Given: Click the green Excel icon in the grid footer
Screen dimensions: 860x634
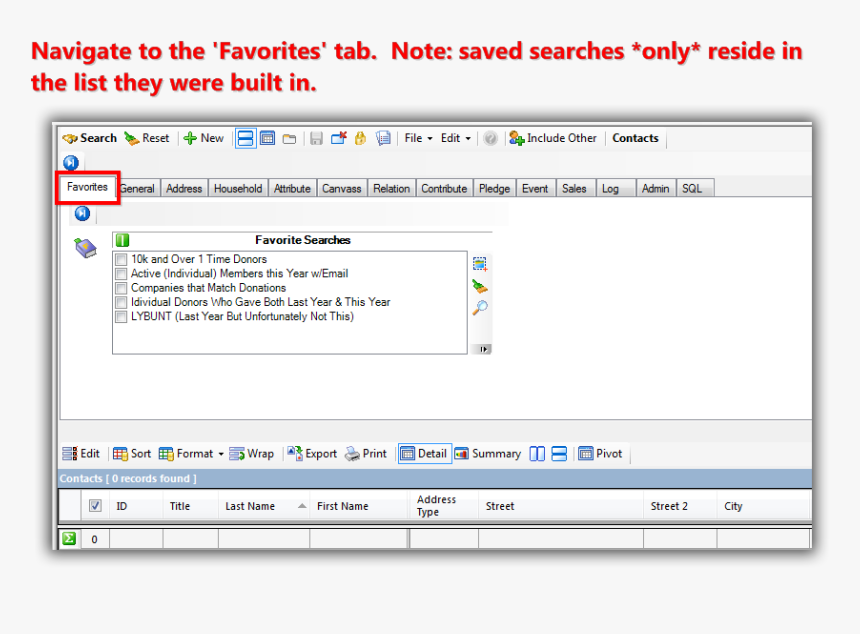Looking at the screenshot, I should tap(69, 539).
